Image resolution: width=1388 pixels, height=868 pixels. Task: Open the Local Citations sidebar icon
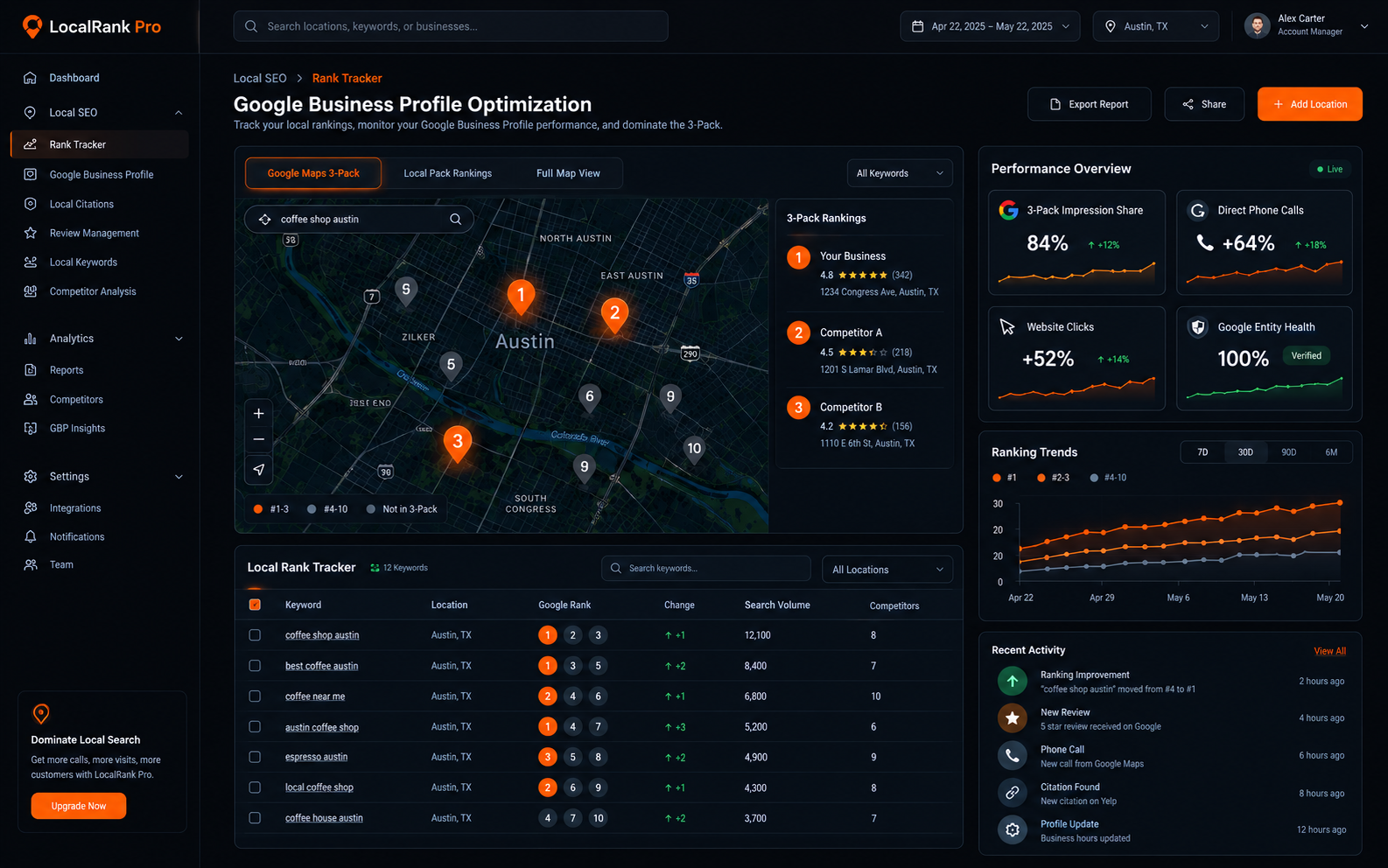click(31, 204)
